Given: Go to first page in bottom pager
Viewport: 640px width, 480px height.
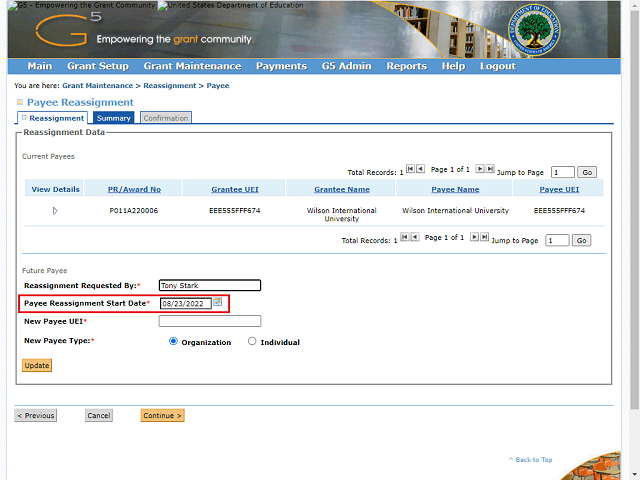Looking at the screenshot, I should tap(404, 237).
